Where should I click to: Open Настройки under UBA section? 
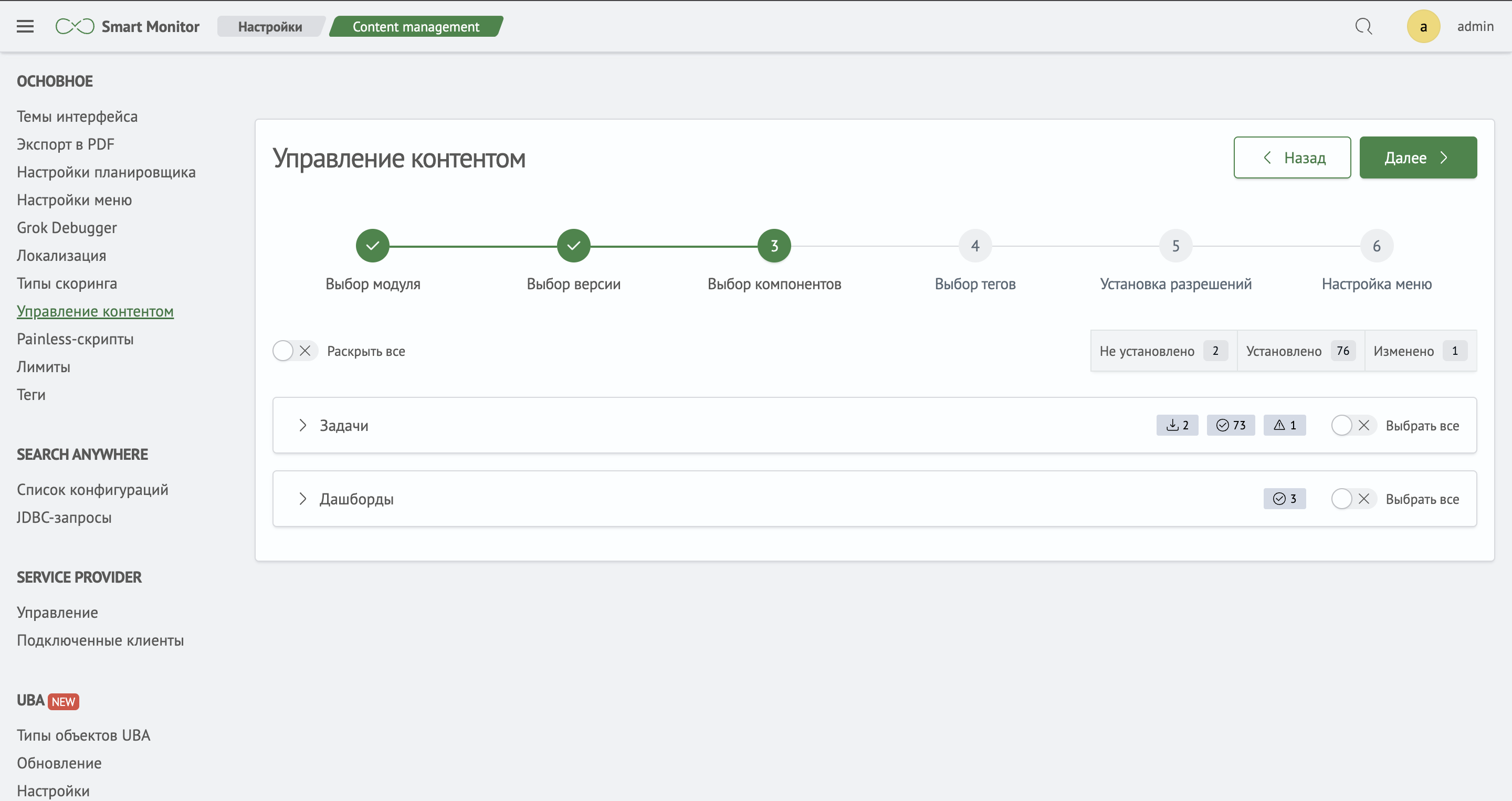tap(53, 791)
